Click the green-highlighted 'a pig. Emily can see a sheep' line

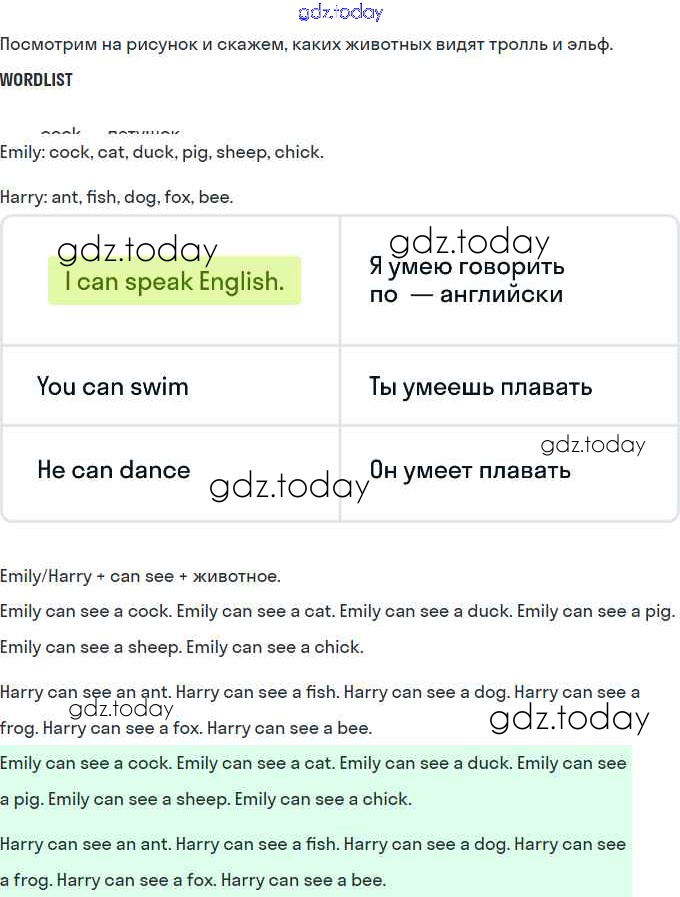pyautogui.click(x=205, y=799)
